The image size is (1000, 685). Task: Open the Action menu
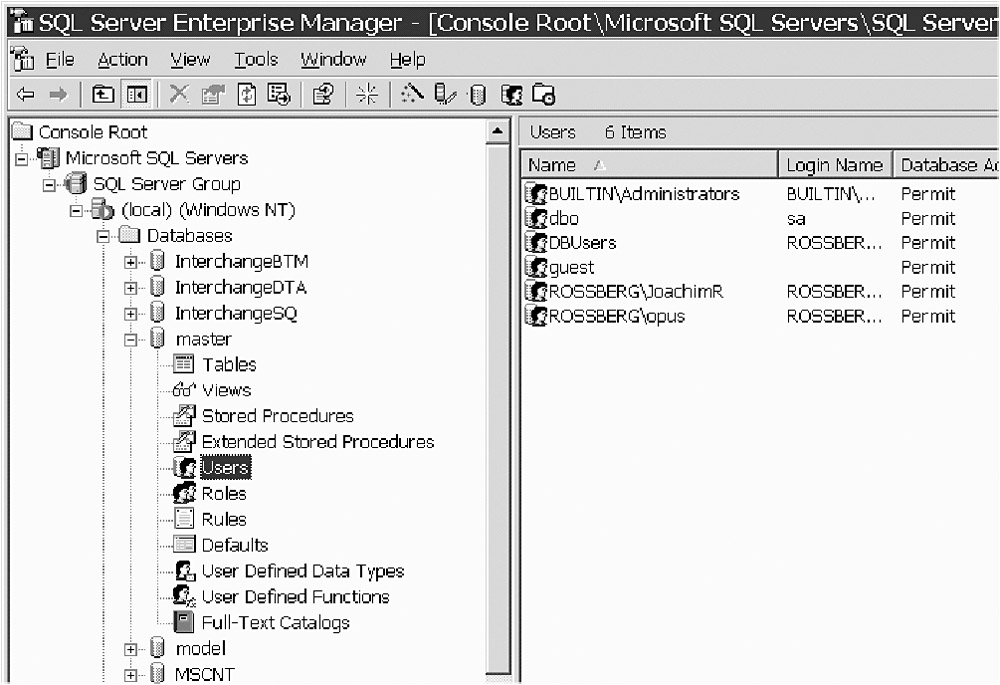click(x=122, y=60)
